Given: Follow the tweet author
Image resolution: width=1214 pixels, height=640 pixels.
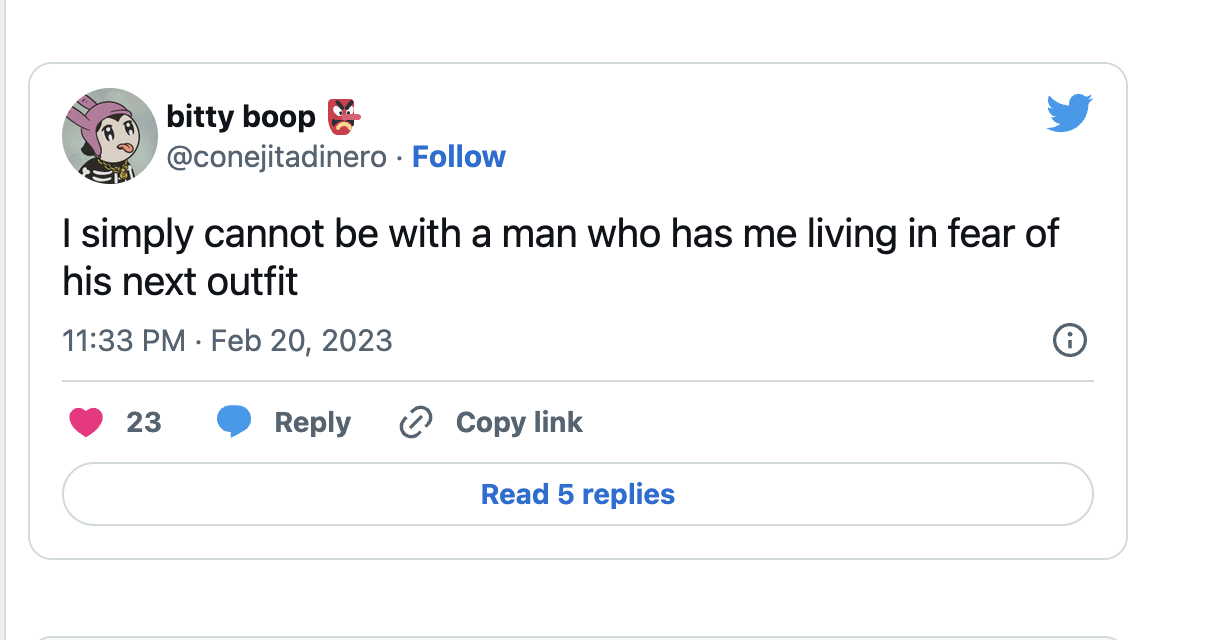Looking at the screenshot, I should pyautogui.click(x=459, y=157).
